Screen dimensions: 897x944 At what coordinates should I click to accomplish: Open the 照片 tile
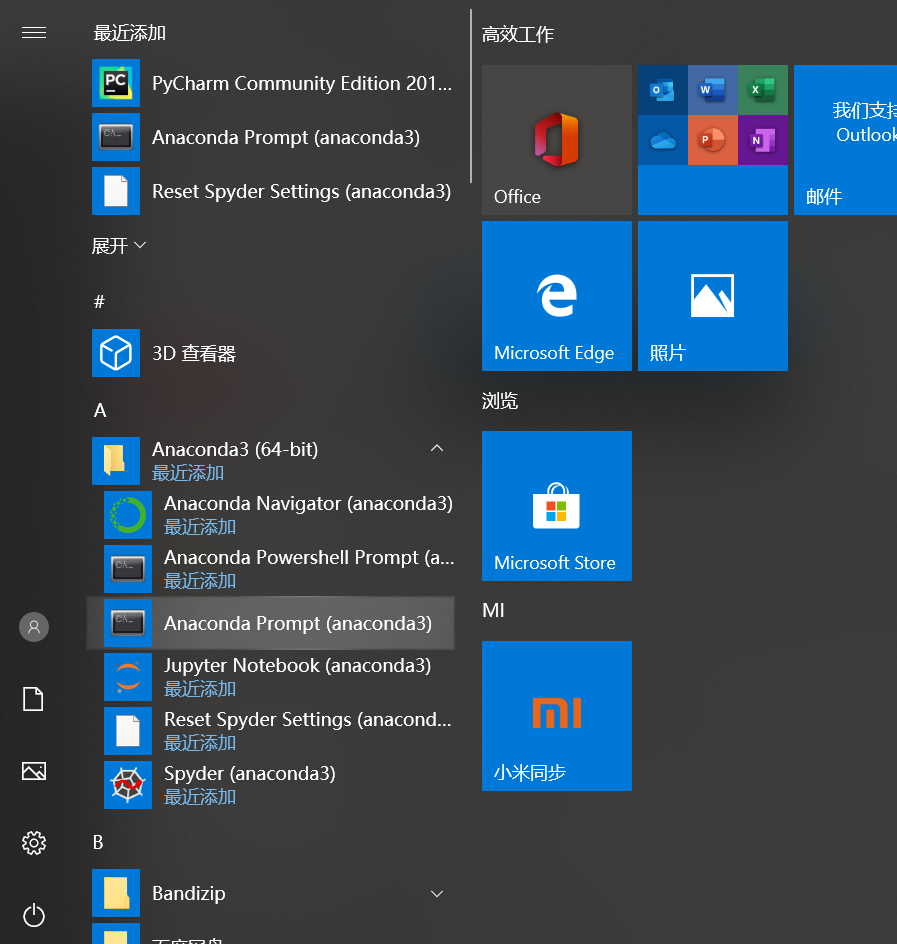click(712, 296)
